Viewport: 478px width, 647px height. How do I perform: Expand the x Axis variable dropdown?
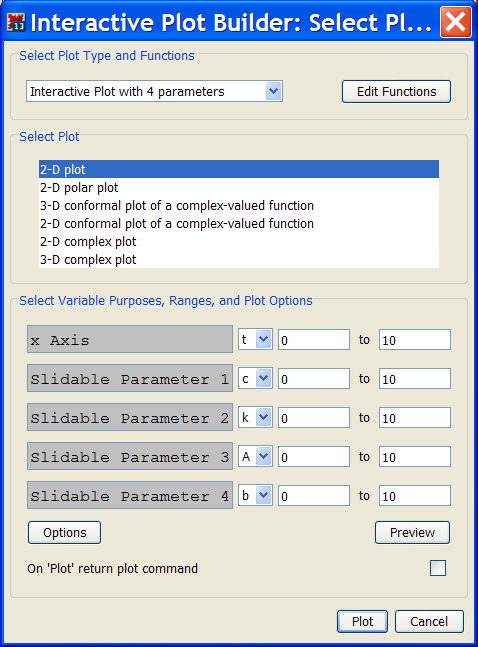pyautogui.click(x=263, y=339)
